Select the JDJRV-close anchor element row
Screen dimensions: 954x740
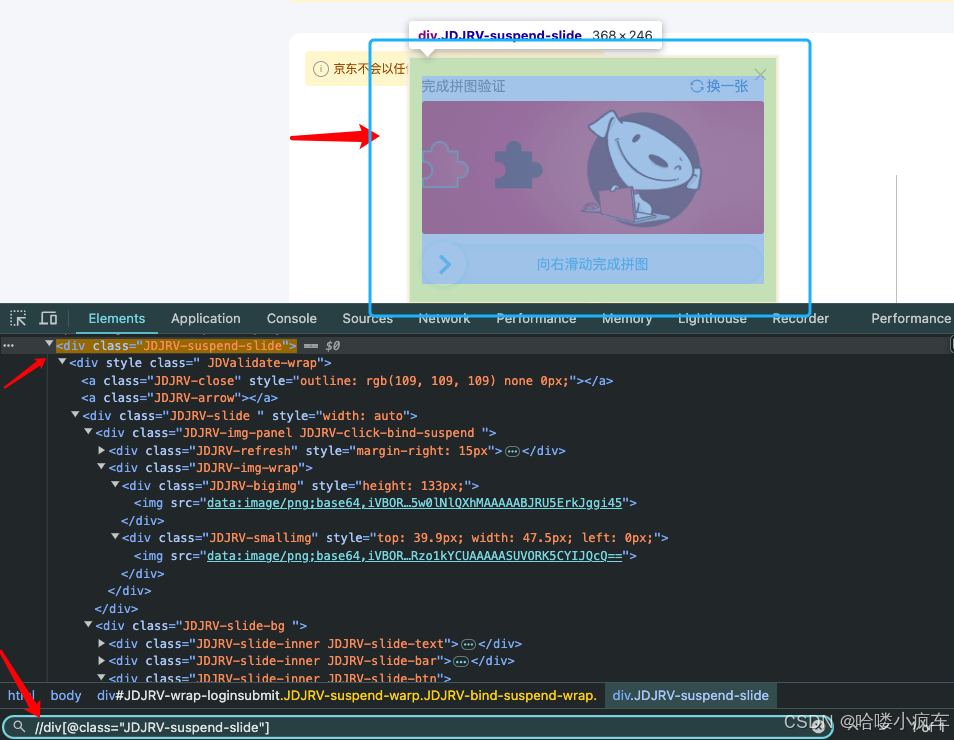tap(347, 380)
